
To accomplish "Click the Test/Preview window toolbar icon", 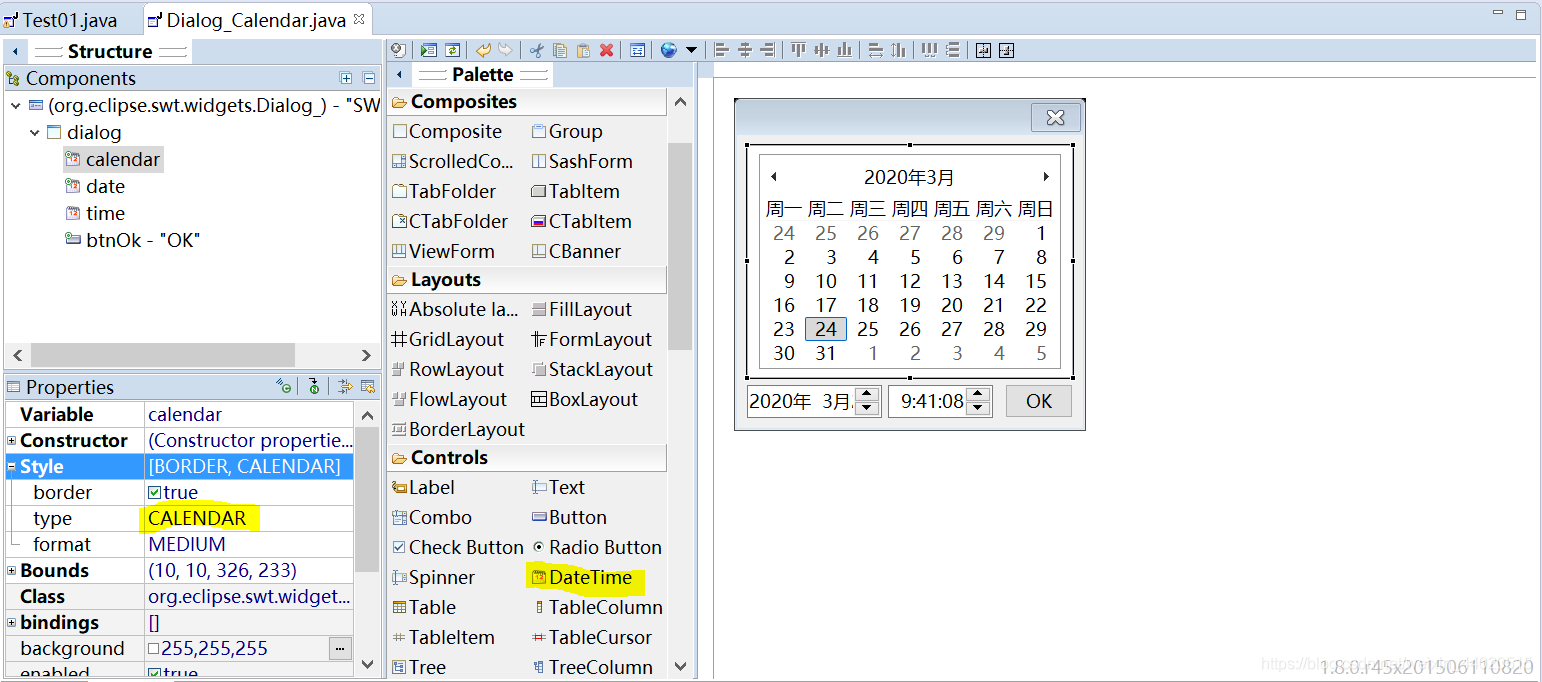I will [x=429, y=50].
